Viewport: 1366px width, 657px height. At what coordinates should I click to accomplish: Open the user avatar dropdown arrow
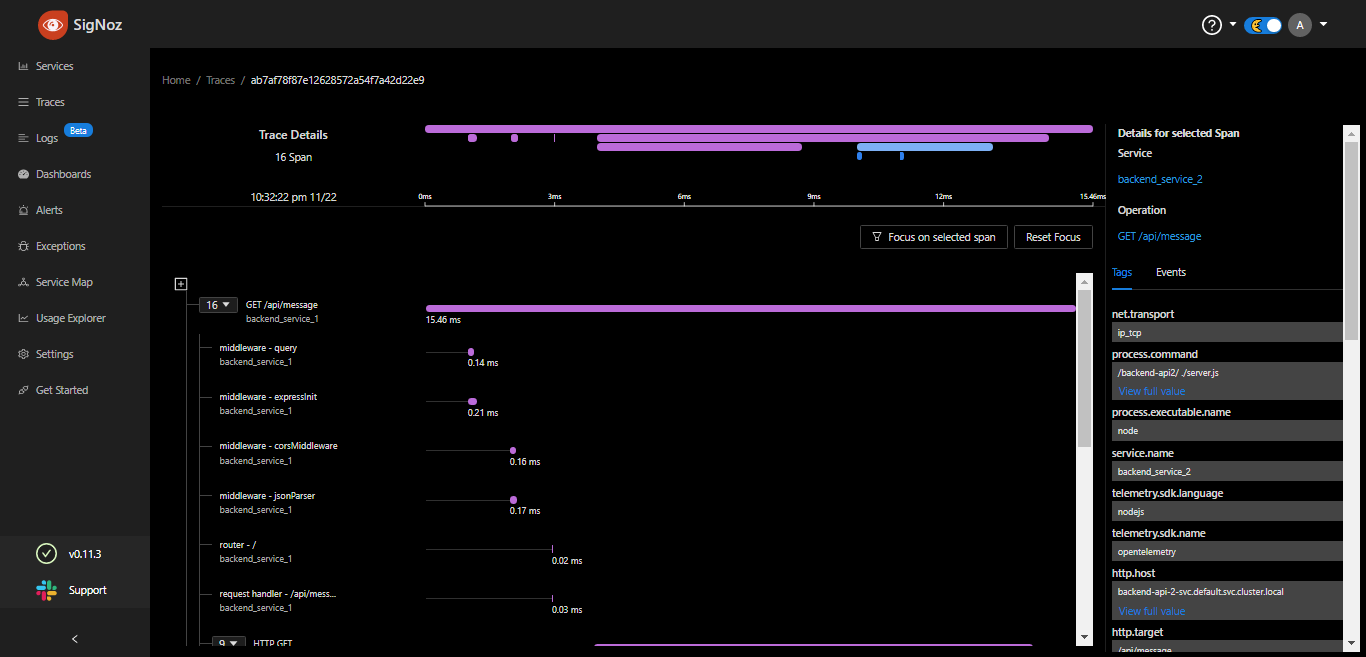pyautogui.click(x=1324, y=25)
